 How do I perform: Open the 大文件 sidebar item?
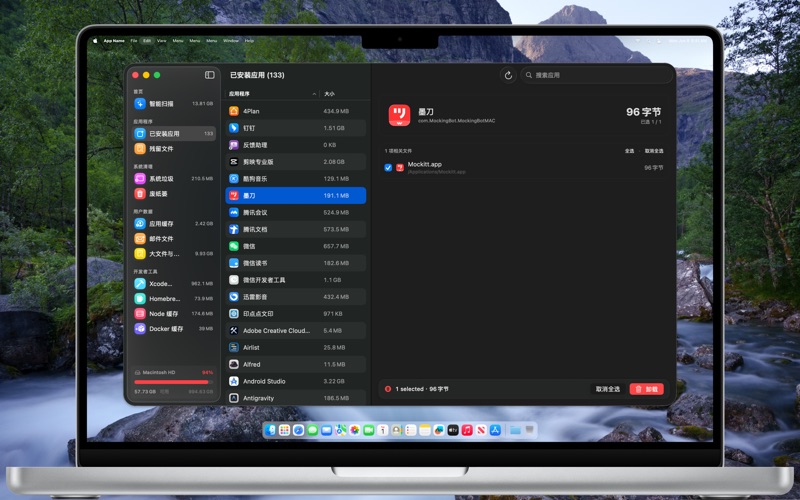click(174, 254)
